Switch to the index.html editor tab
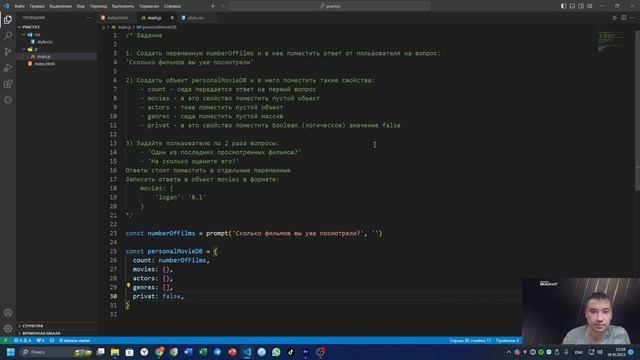 [118, 18]
